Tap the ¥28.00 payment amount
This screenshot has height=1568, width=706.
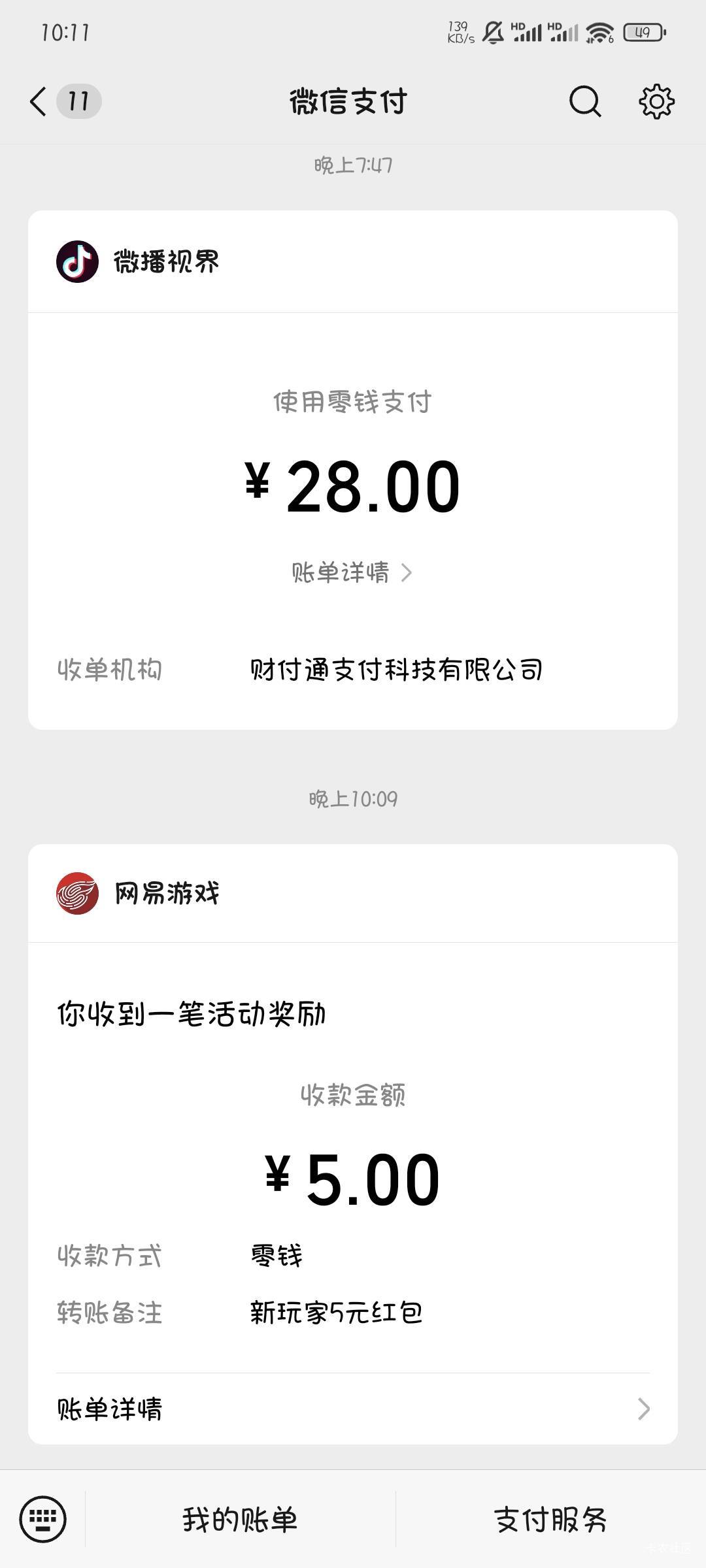[353, 487]
